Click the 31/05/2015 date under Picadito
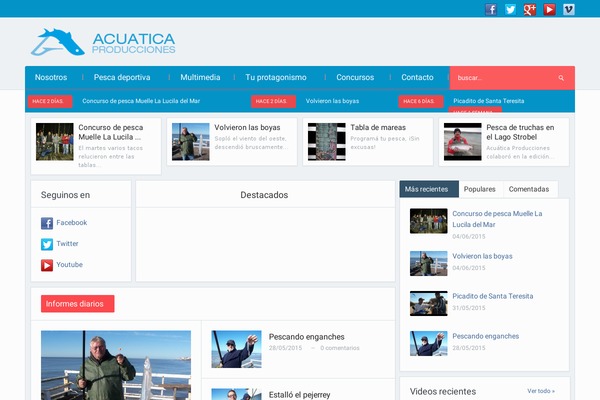 [469, 308]
